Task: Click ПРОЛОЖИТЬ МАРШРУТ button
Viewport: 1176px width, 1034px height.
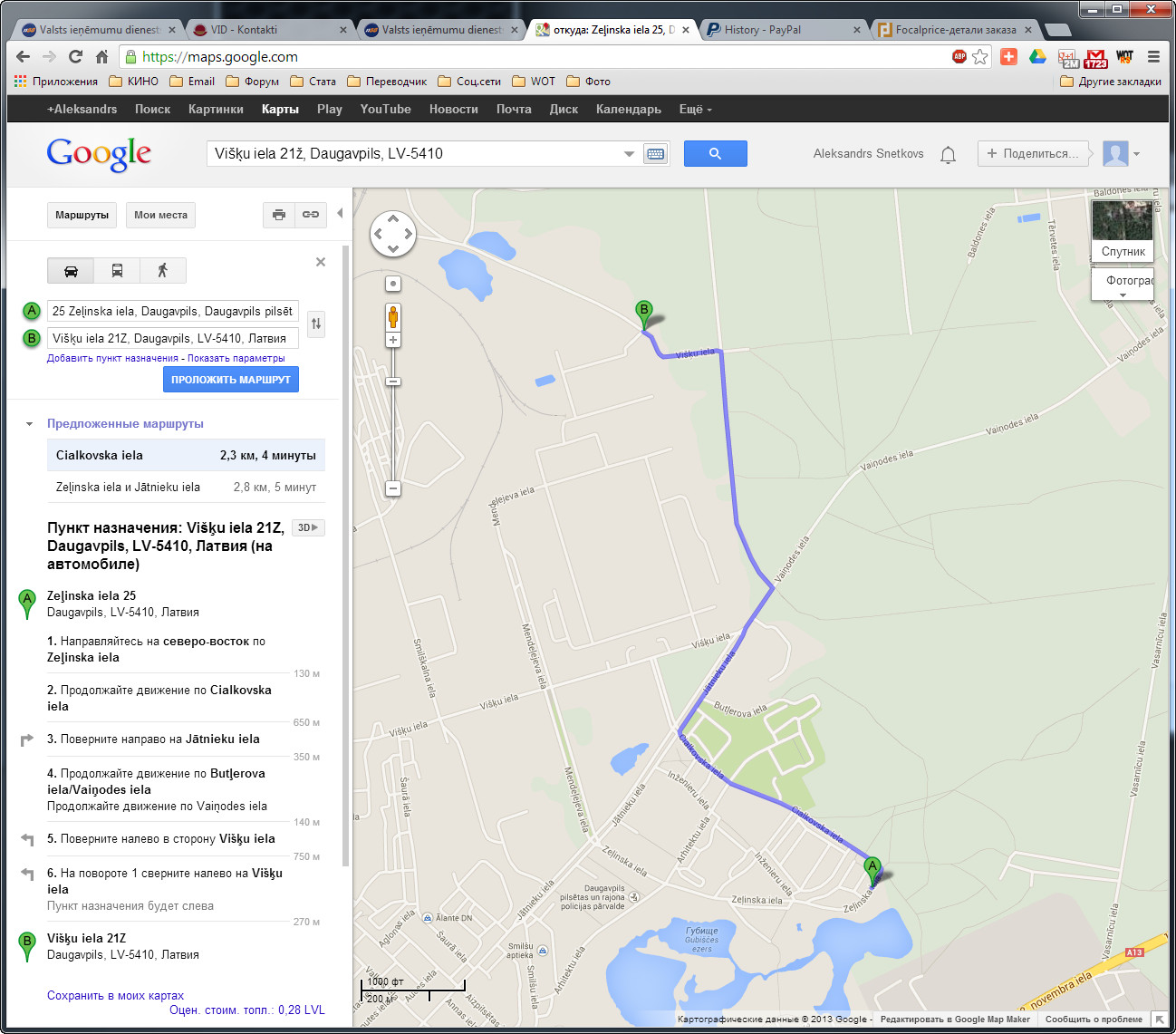Action: (x=231, y=380)
